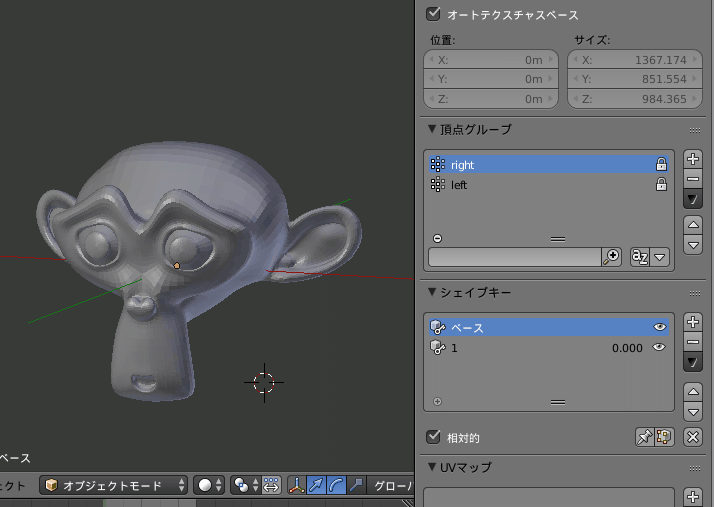Toggle manipulate center points button
Viewport: 714px width, 507px height.
pyautogui.click(x=271, y=486)
